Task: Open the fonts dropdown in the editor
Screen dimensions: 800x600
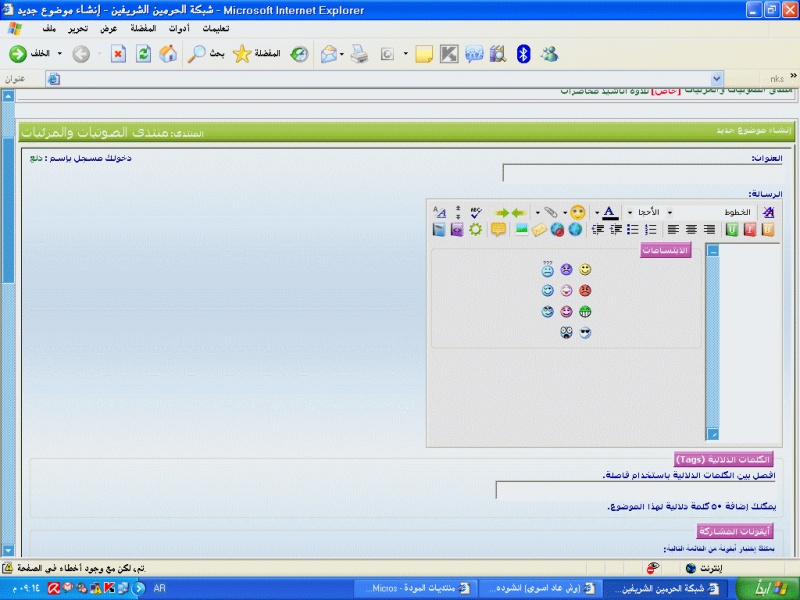Action: coord(718,213)
